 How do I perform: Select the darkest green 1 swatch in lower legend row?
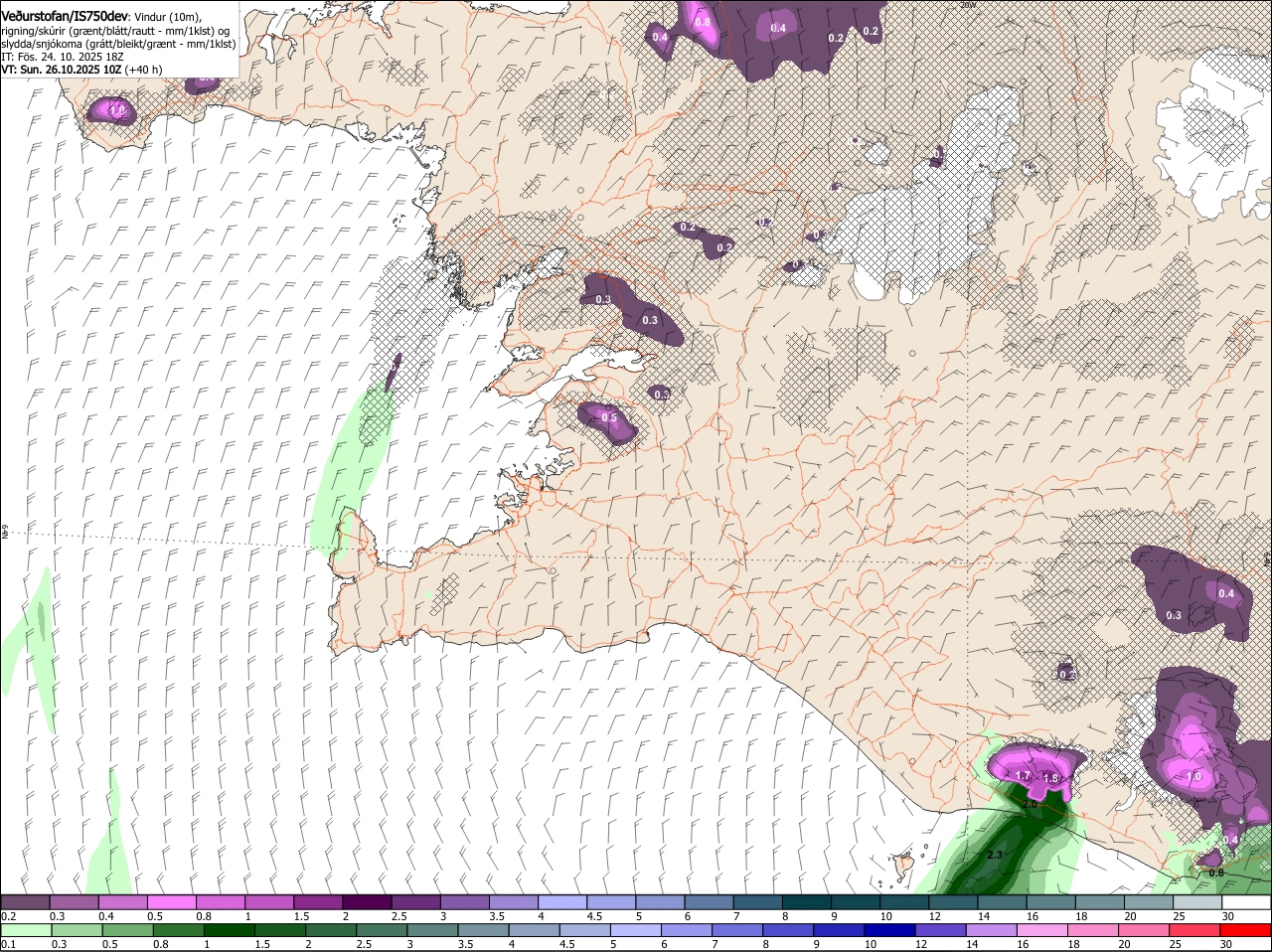click(x=230, y=930)
